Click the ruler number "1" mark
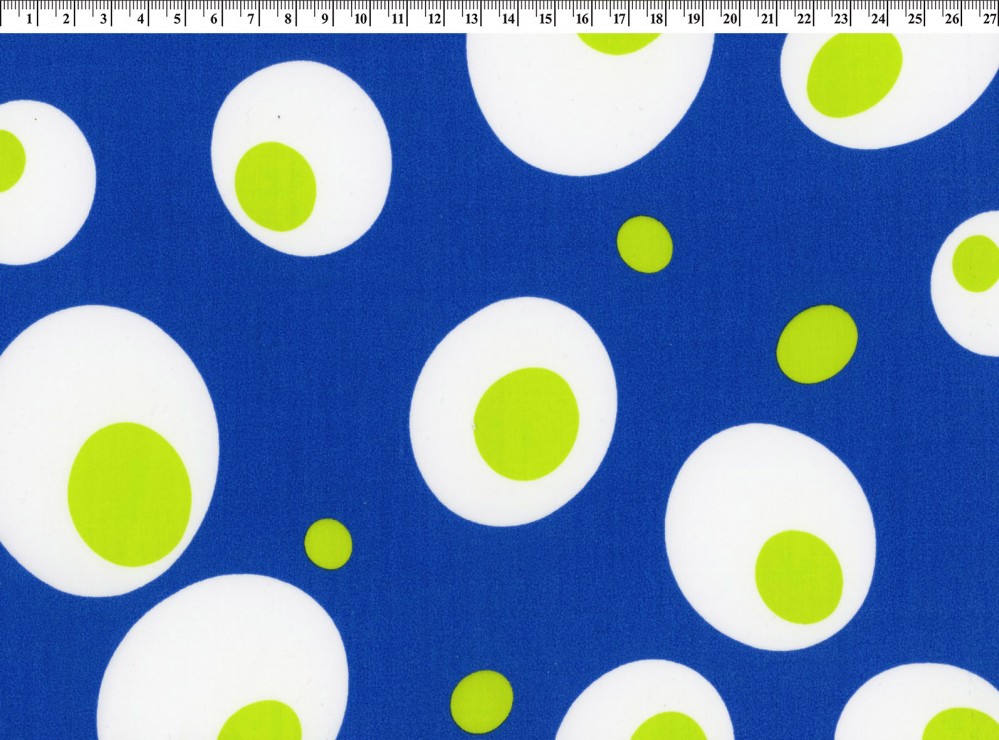This screenshot has width=999, height=740. [29, 19]
